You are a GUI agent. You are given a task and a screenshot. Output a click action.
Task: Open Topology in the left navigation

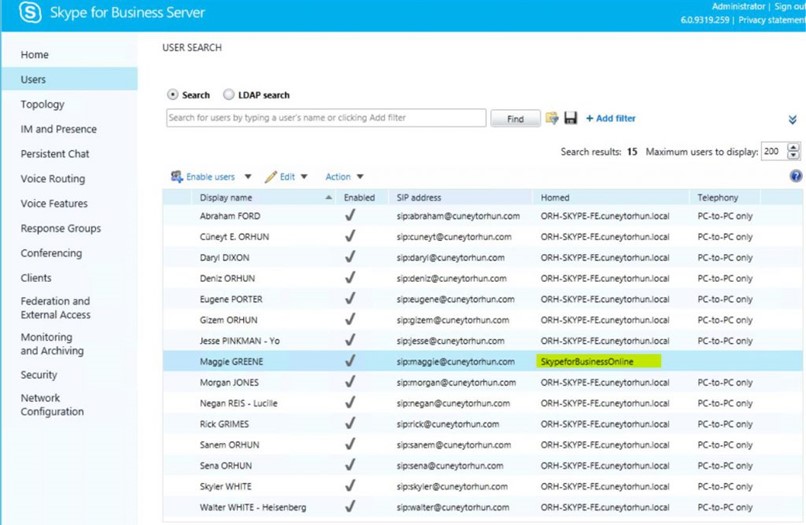pyautogui.click(x=43, y=104)
